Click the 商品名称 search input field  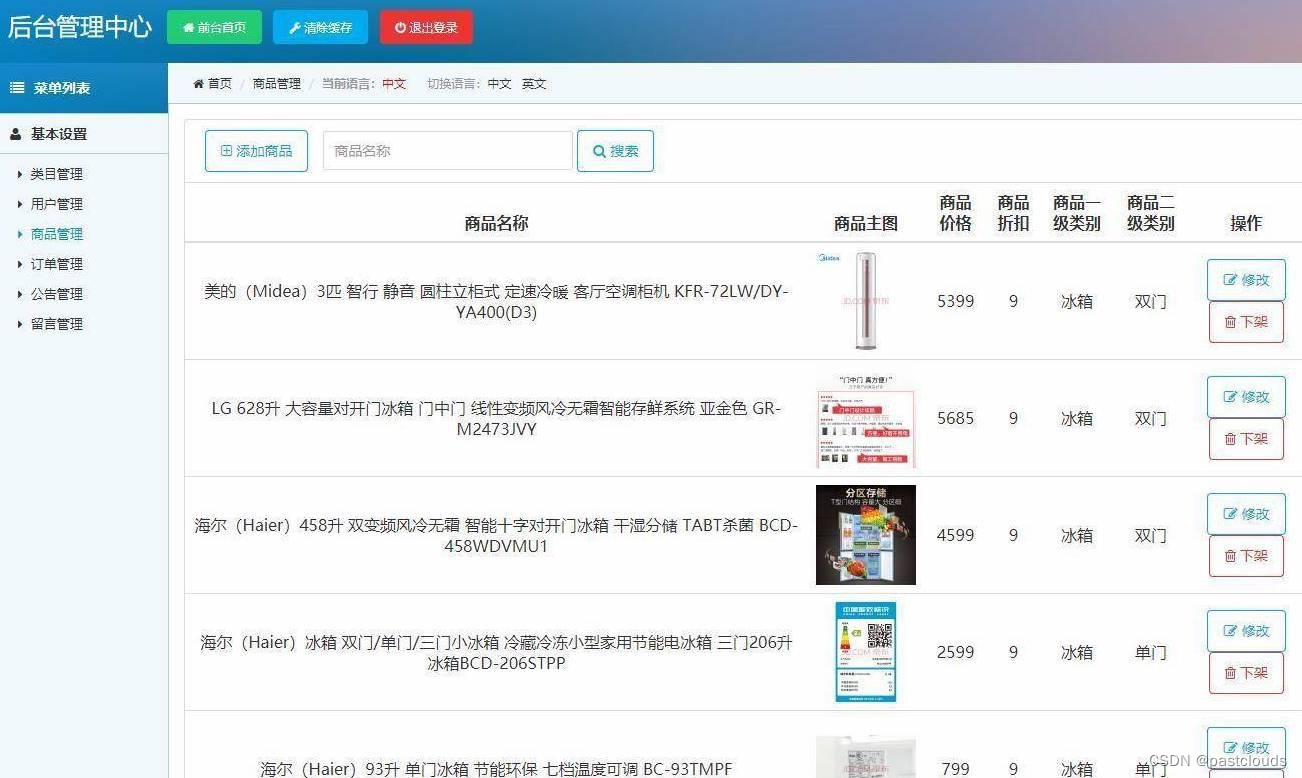tap(446, 150)
